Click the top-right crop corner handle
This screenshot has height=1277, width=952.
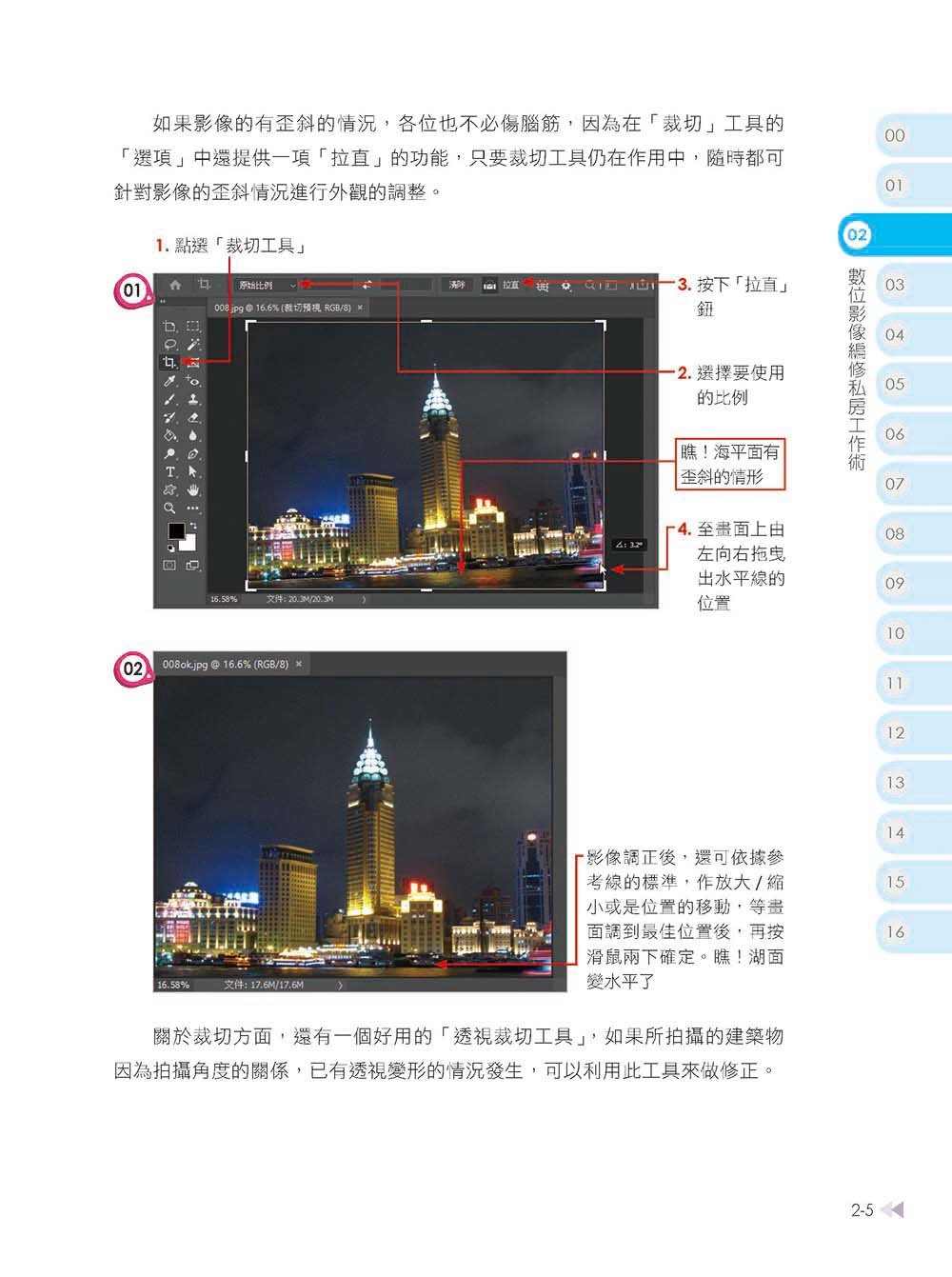pos(601,325)
